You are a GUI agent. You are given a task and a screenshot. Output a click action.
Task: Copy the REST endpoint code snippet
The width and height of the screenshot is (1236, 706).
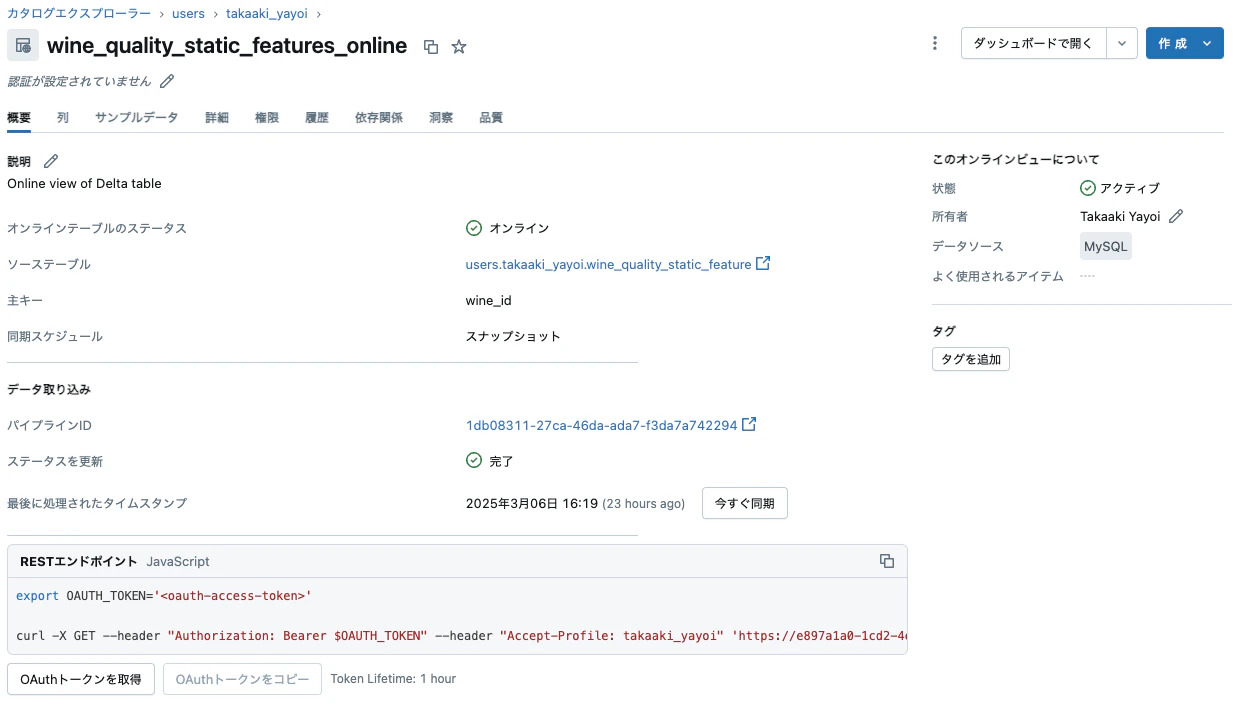tap(886, 561)
